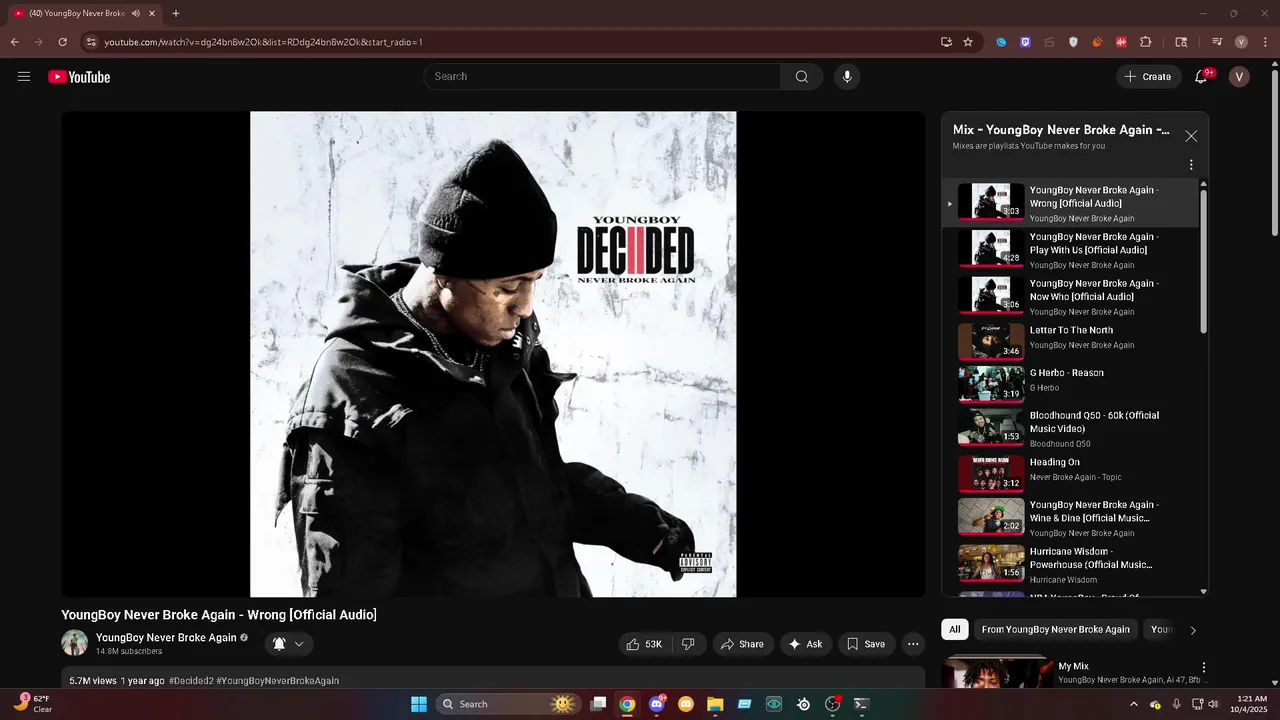Select Heading On in the playlist
This screenshot has height=720, width=1280.
coord(1070,473)
